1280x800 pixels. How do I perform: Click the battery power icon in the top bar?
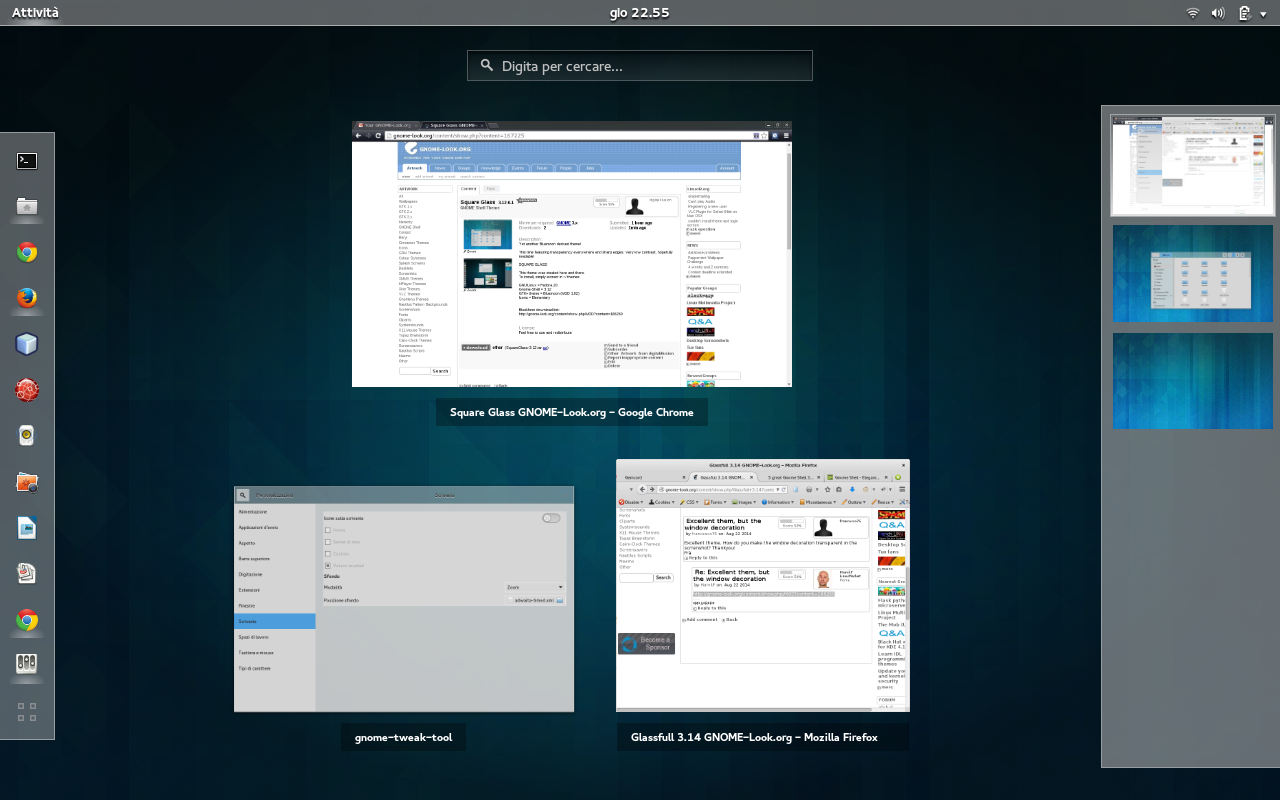pos(1245,13)
